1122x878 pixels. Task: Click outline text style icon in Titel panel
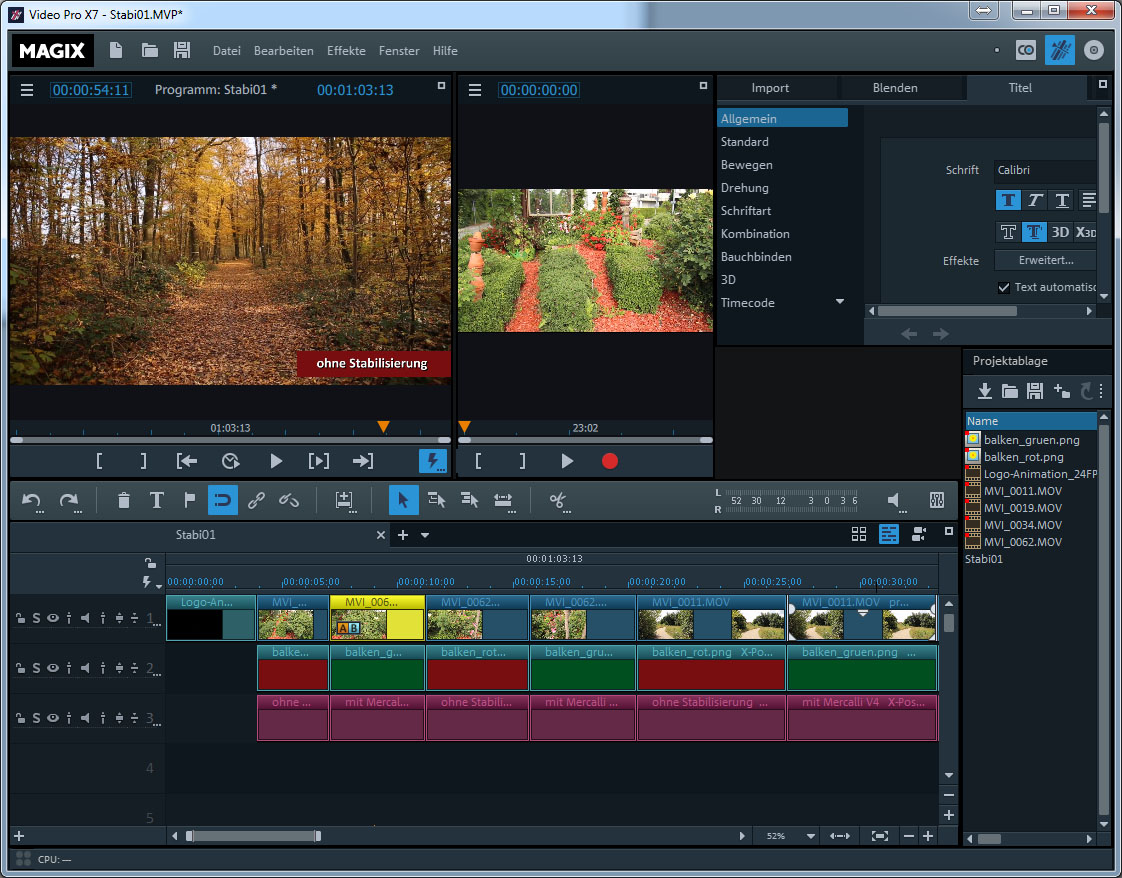(1008, 232)
